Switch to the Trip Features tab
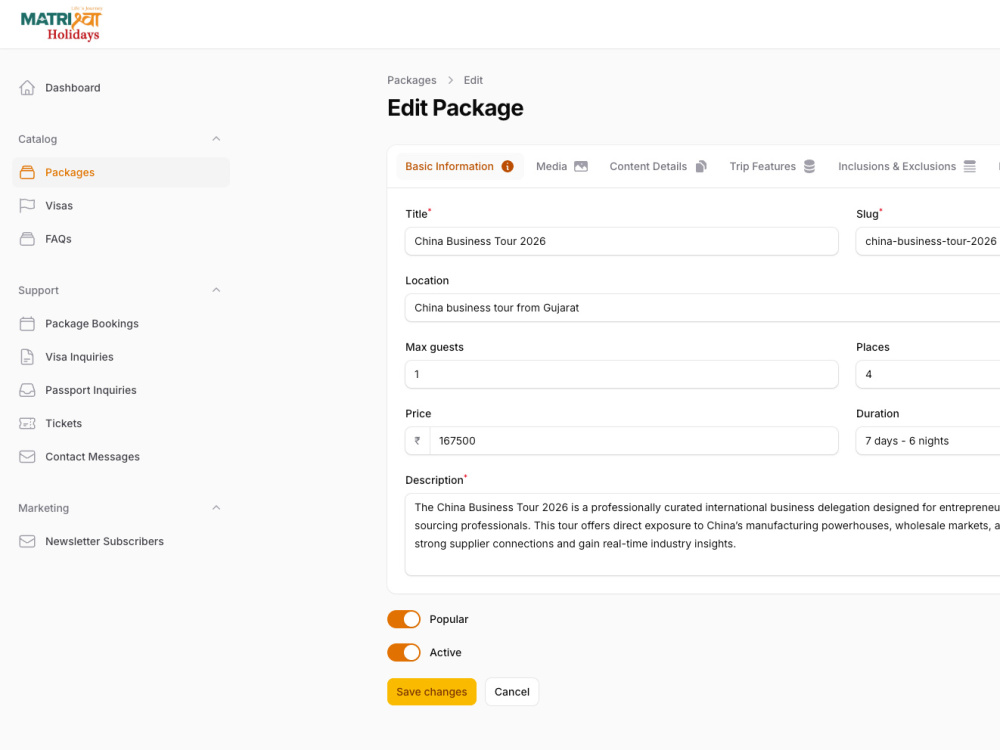This screenshot has height=750, width=1000. tap(772, 166)
